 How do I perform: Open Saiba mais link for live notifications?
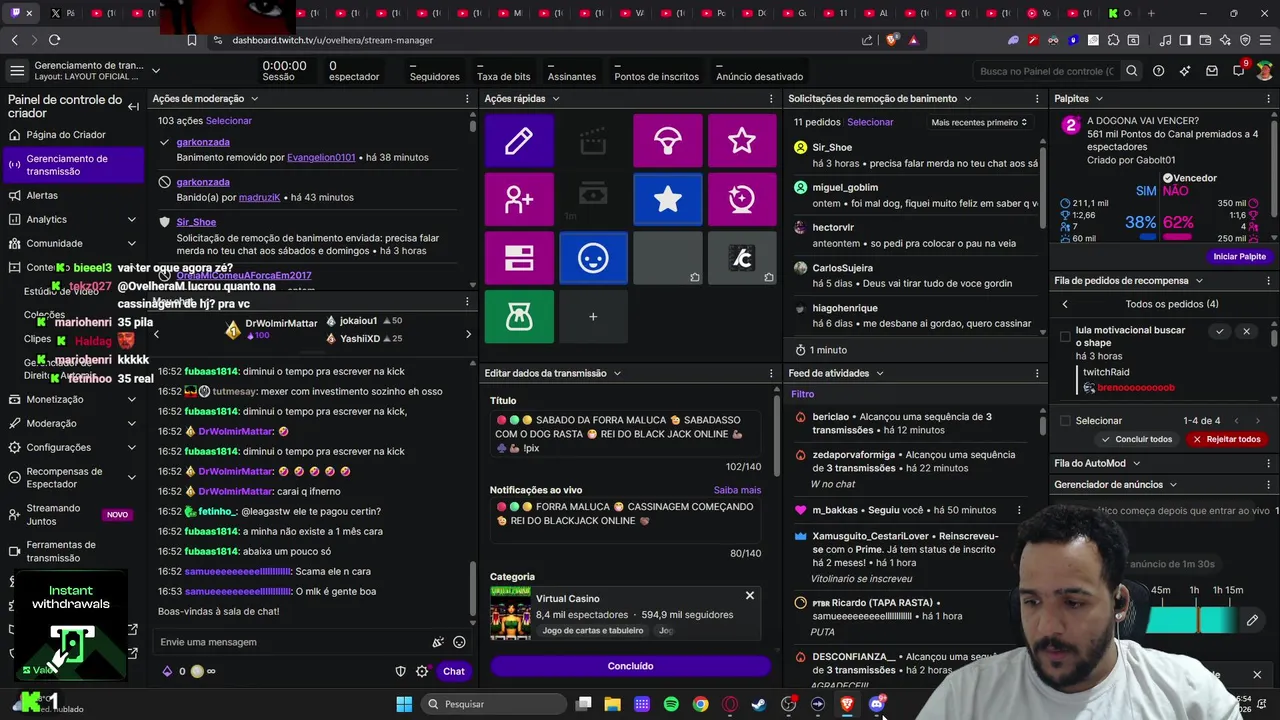(x=737, y=490)
